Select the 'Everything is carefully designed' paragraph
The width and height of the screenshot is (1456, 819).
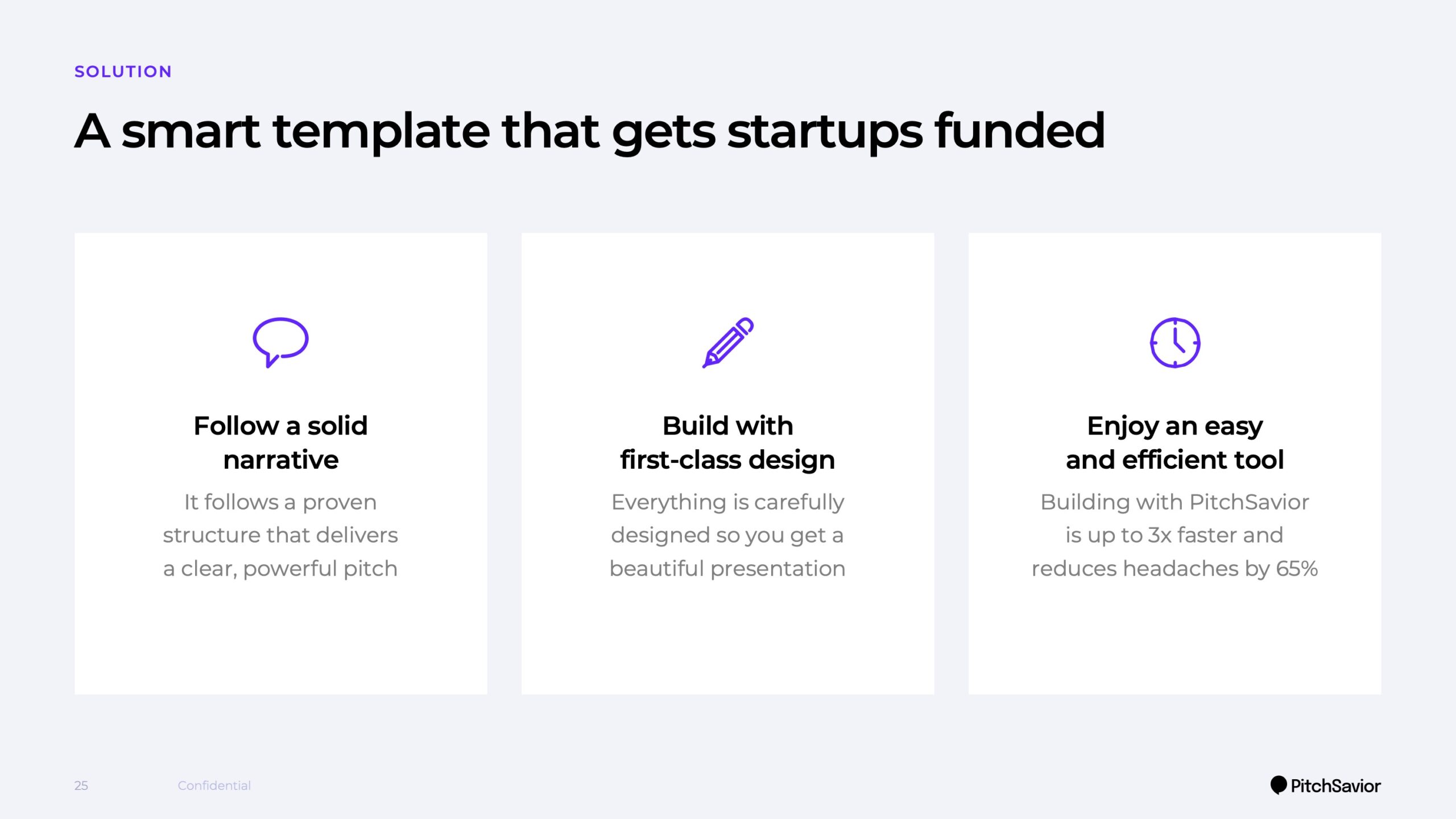[728, 535]
